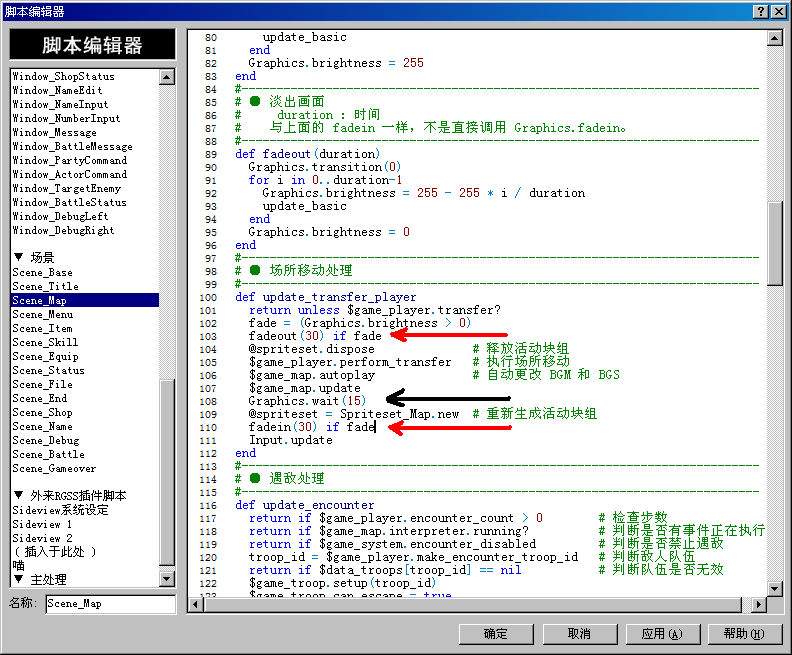Click code editor scroll left arrow
This screenshot has width=792, height=655.
pyautogui.click(x=196, y=604)
